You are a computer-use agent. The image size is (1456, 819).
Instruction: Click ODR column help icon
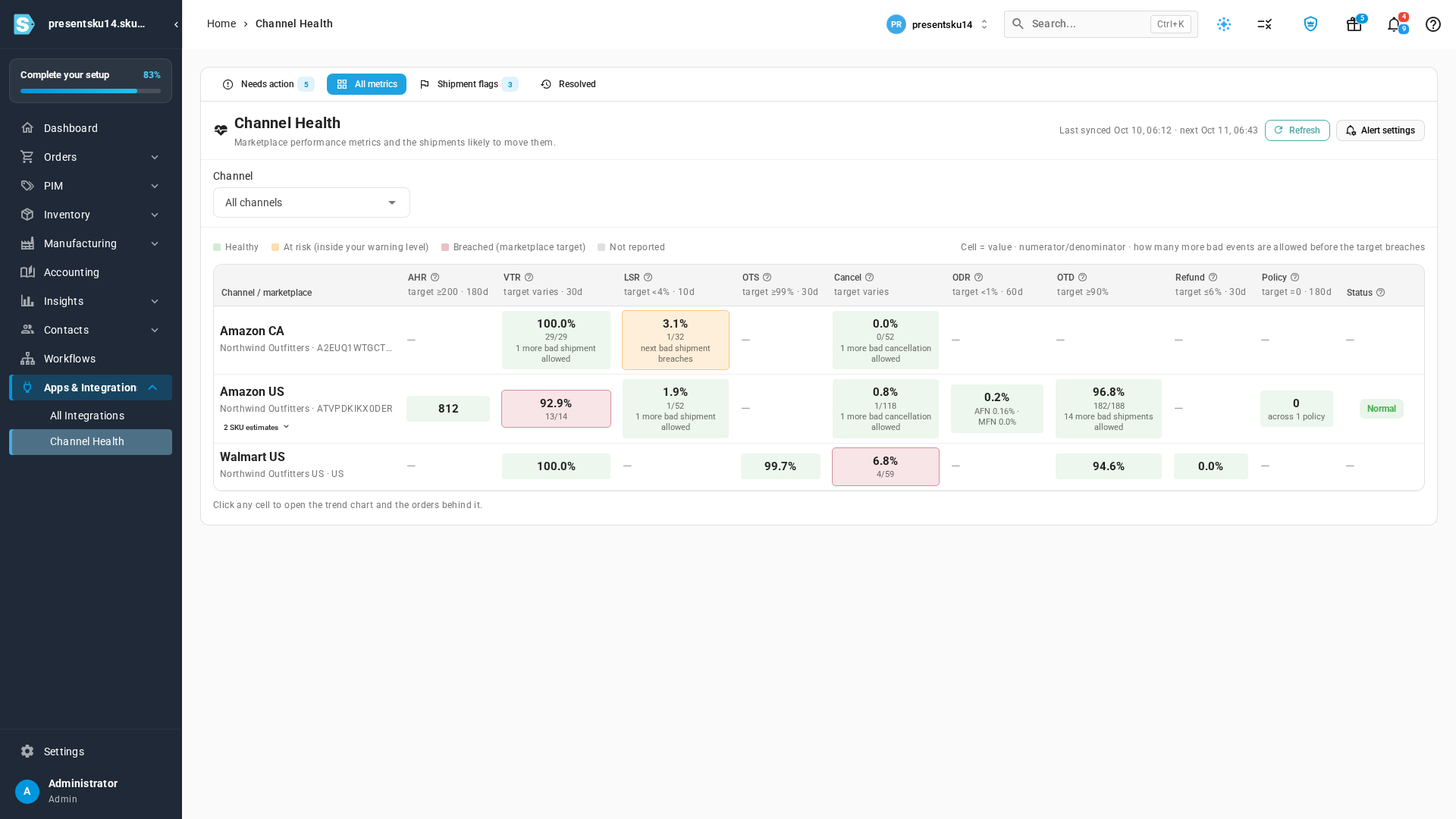click(979, 278)
